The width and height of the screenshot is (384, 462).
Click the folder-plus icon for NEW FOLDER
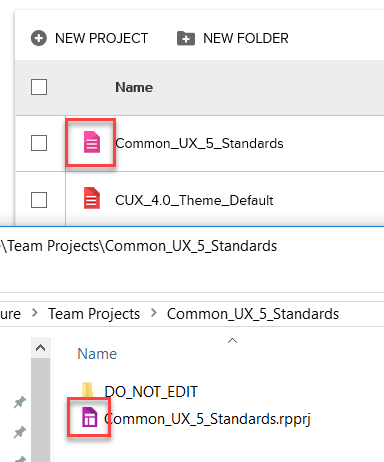click(186, 38)
